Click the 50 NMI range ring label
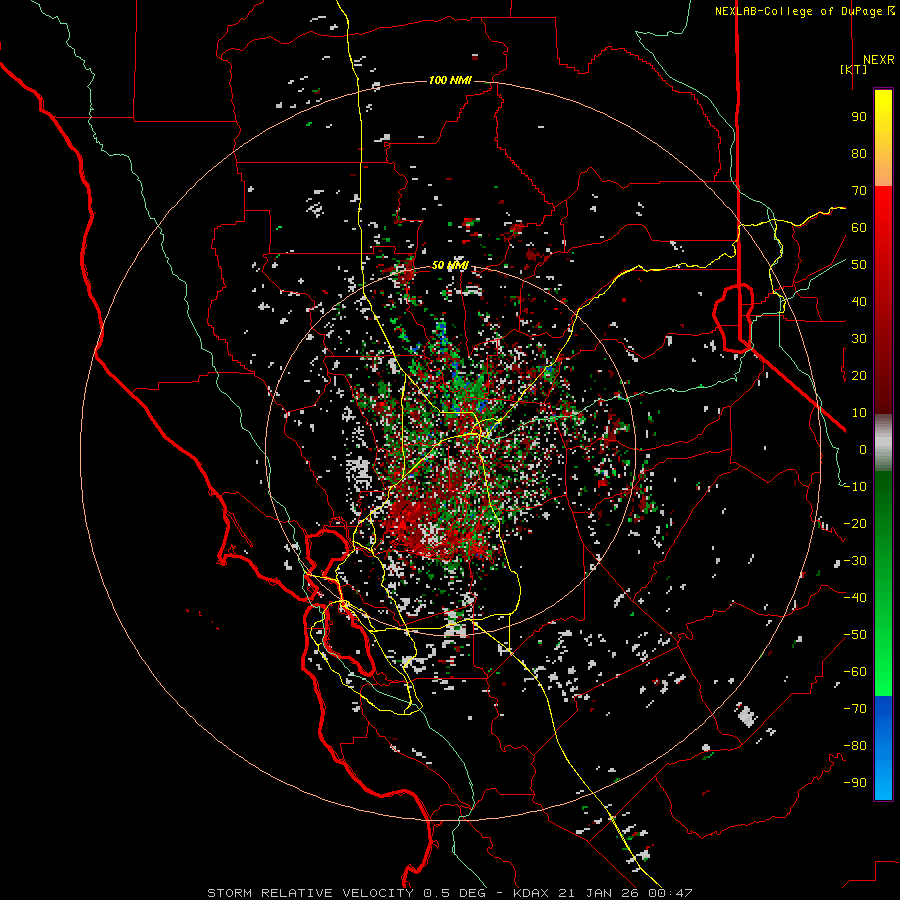Screen dimensions: 900x900 tap(450, 265)
